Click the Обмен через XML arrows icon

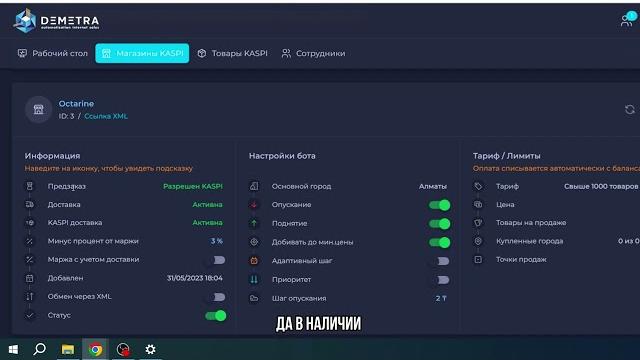click(x=30, y=297)
